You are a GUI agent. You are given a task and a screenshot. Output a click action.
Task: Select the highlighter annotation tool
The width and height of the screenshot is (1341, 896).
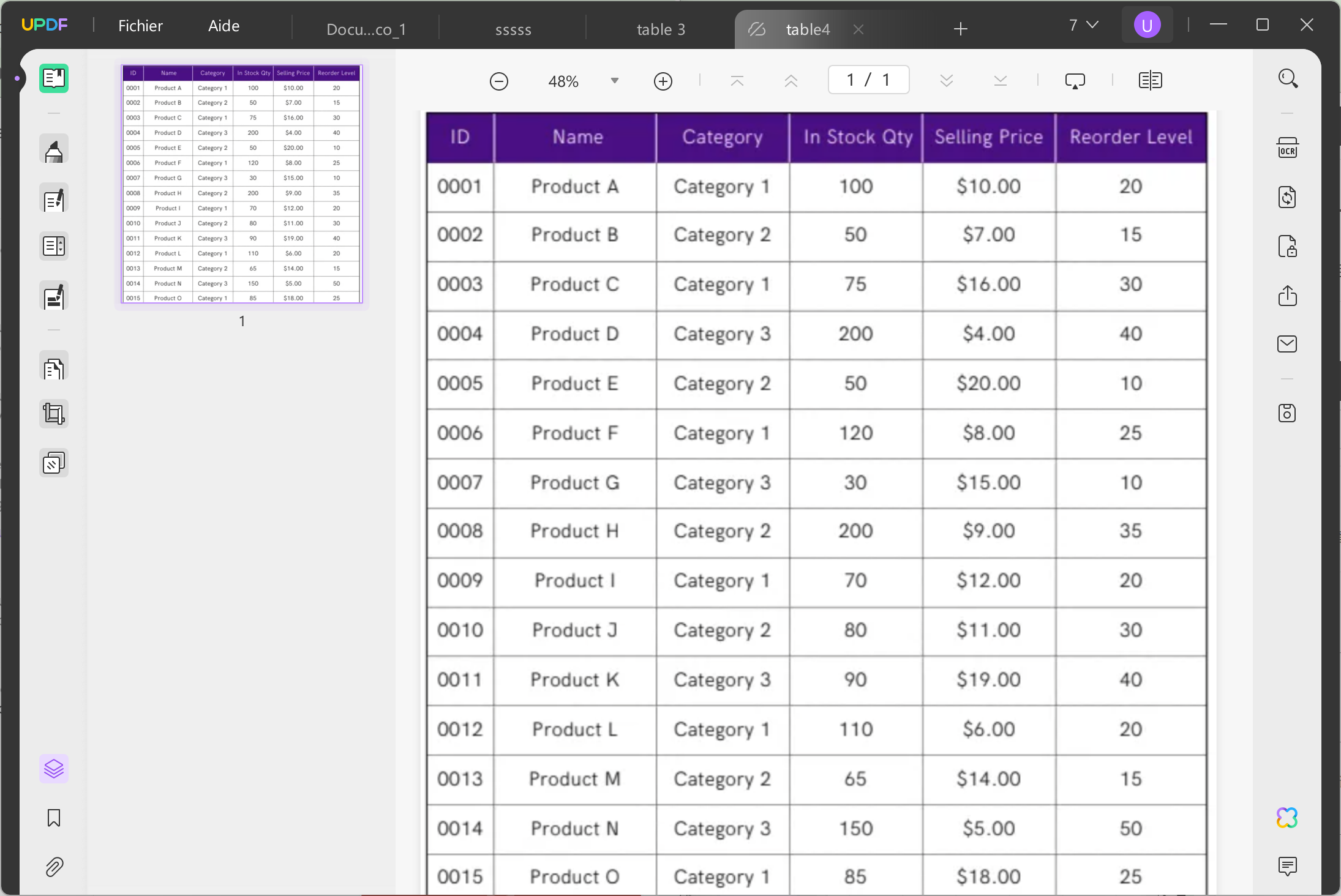[x=54, y=149]
